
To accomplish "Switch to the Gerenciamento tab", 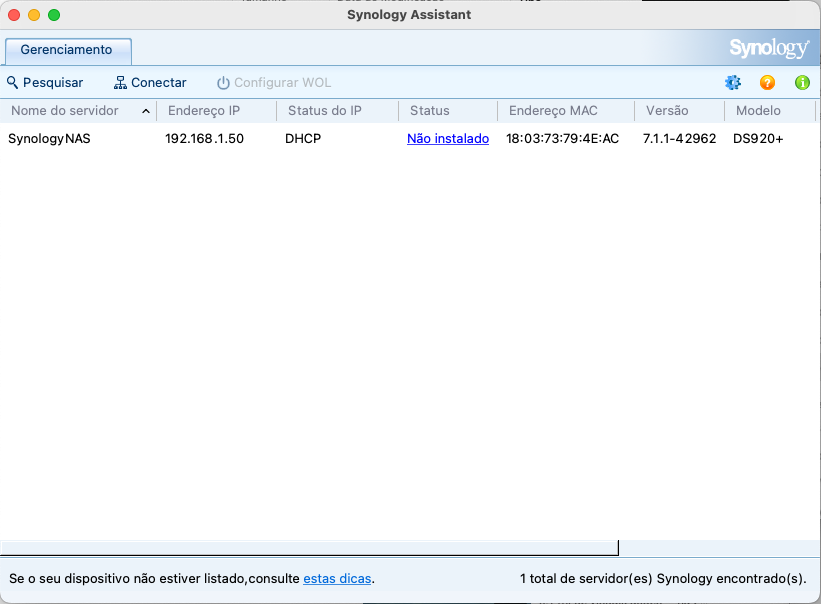I will coord(67,49).
